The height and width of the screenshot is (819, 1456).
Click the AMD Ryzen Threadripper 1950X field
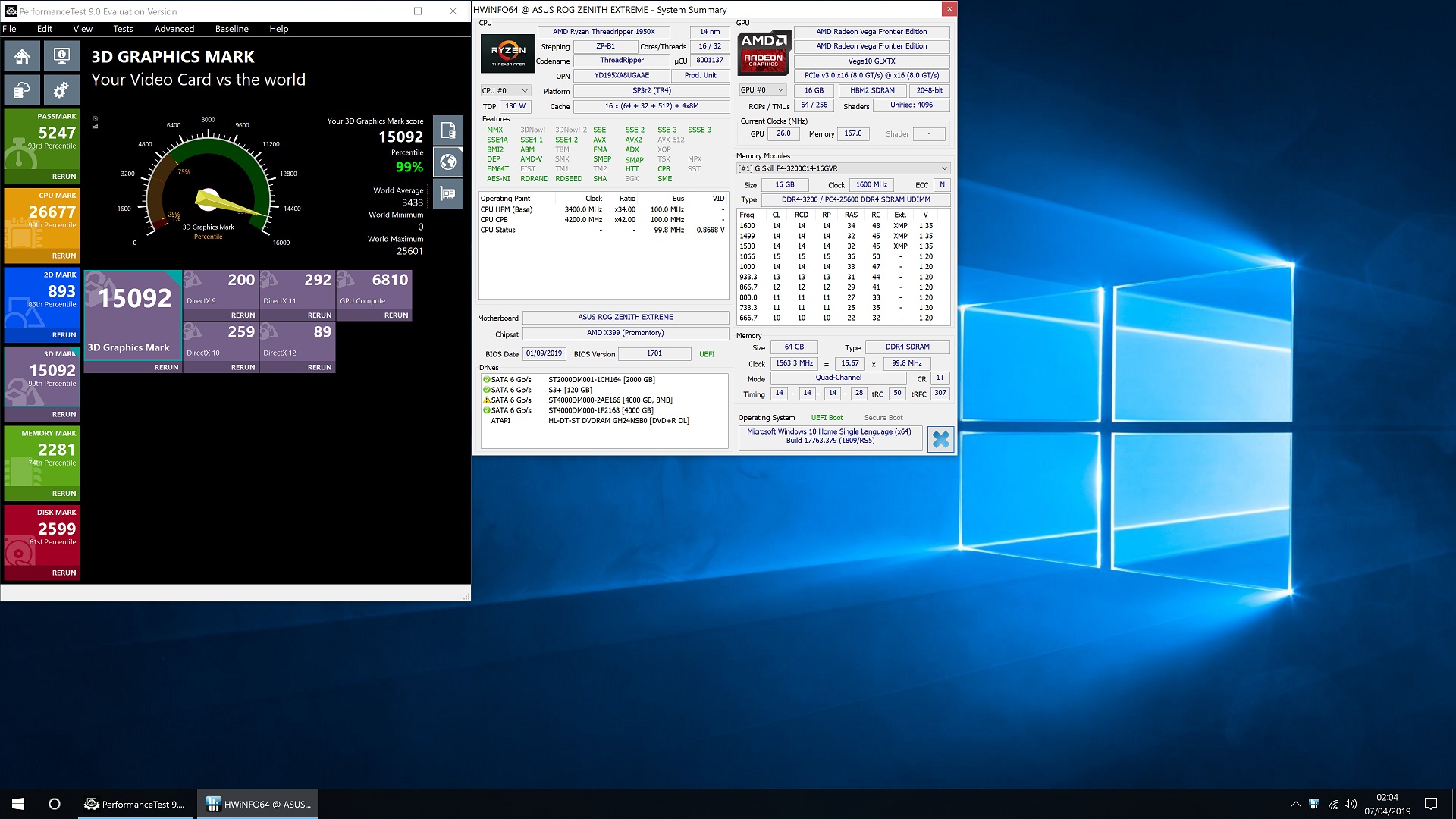604,32
